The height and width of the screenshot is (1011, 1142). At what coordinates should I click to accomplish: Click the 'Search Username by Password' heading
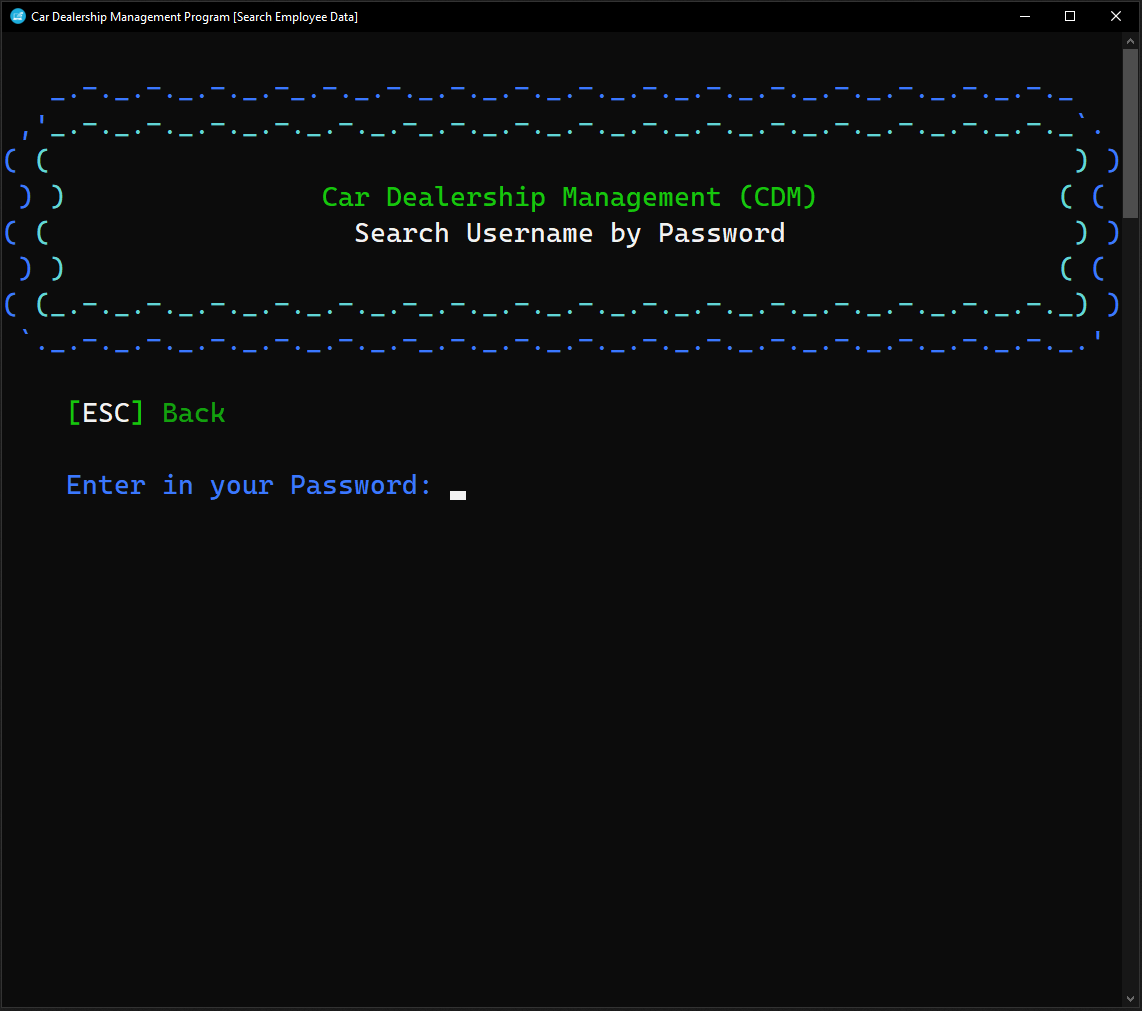tap(570, 233)
